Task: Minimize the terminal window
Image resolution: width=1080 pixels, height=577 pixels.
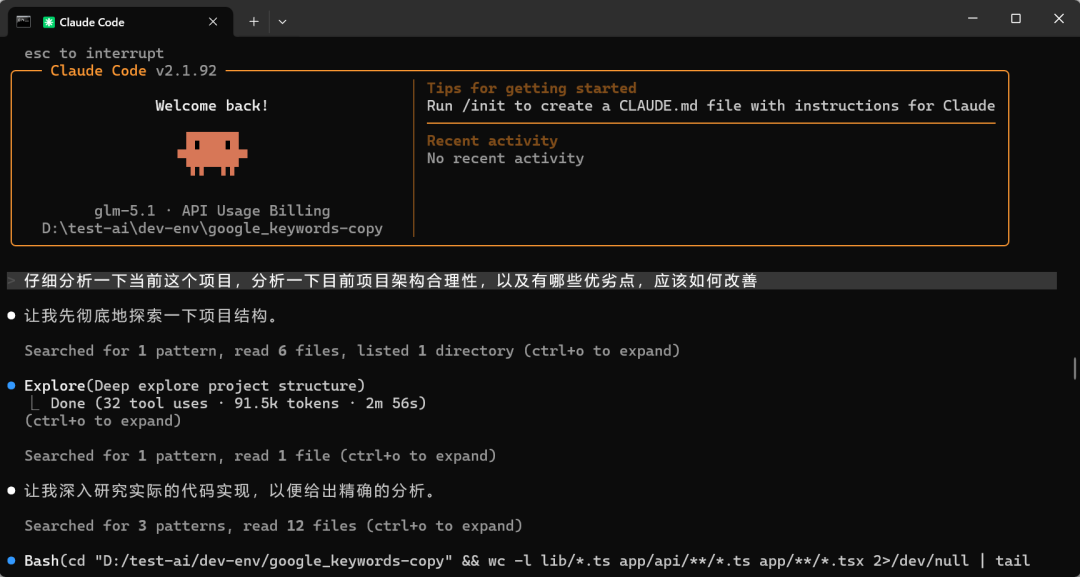Action: coord(972,19)
